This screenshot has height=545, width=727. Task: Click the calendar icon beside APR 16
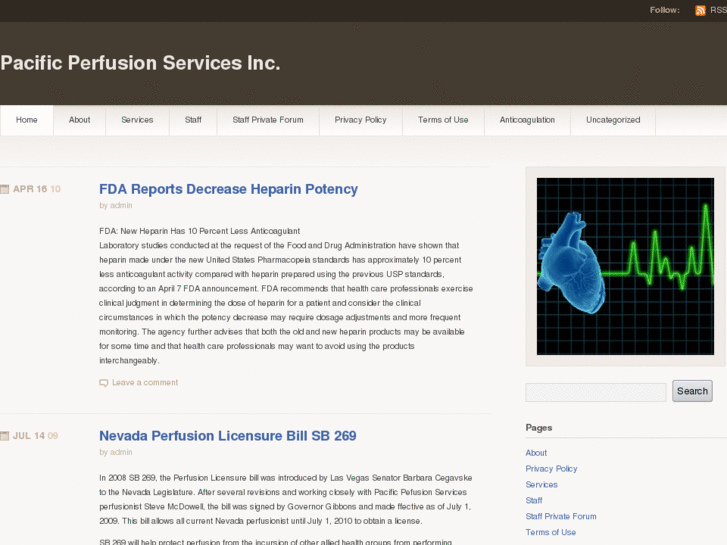(5, 189)
